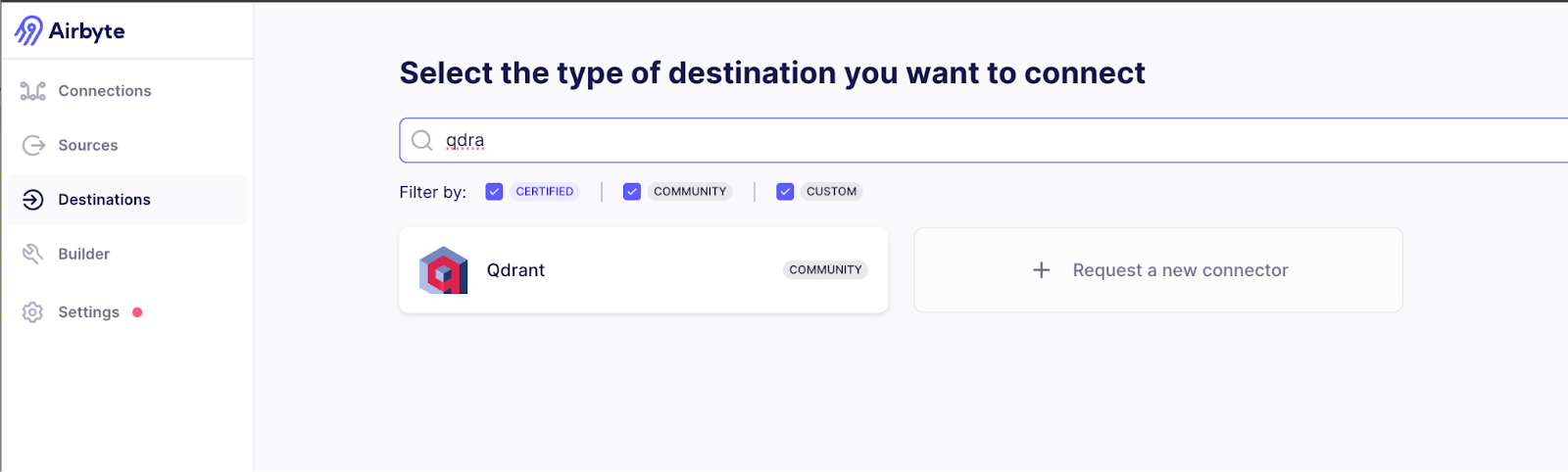Click the Settings gear icon
This screenshot has height=472, width=1568.
click(x=32, y=312)
